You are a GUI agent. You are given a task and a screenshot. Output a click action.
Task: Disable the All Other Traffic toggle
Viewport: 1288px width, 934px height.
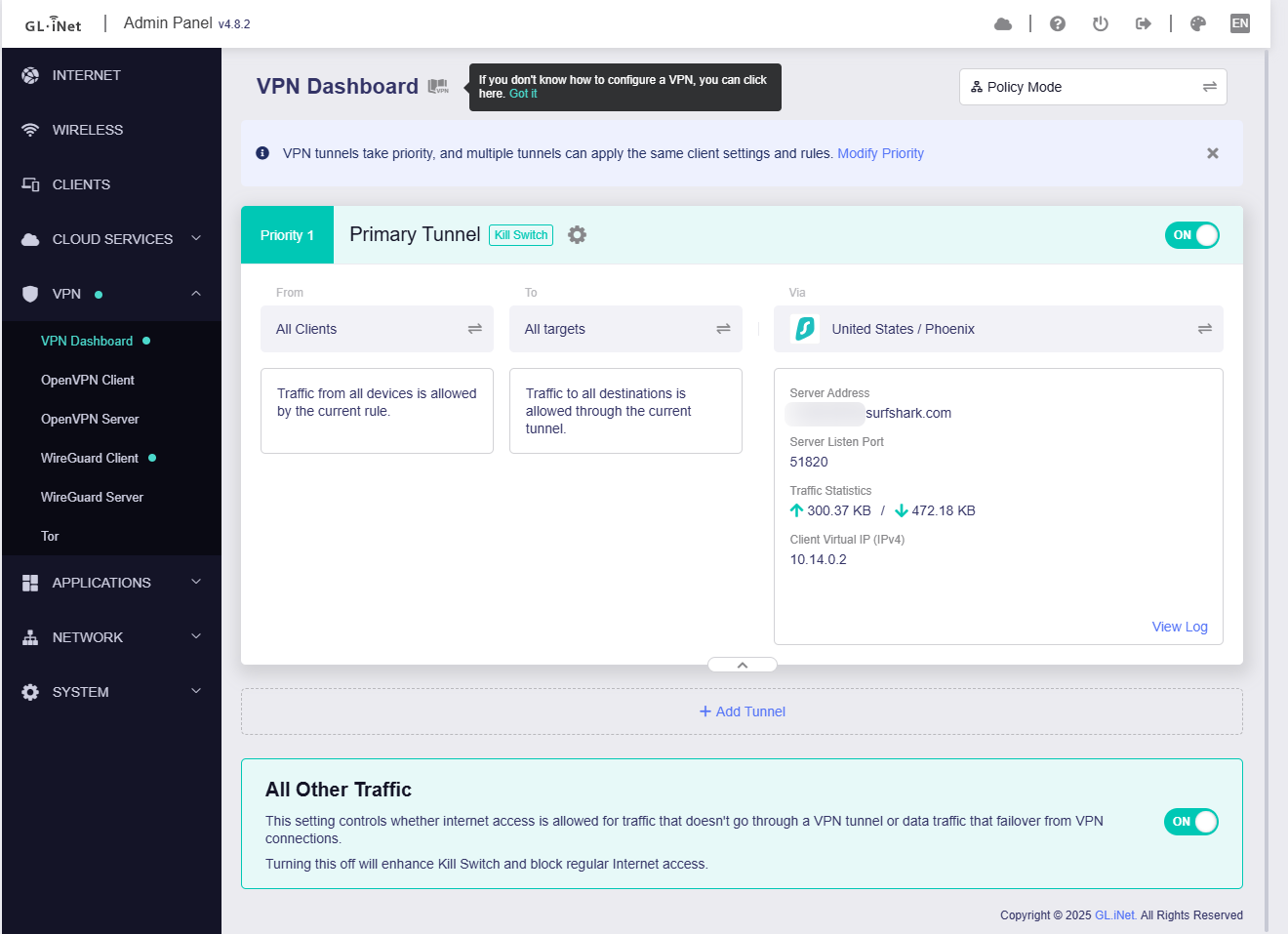click(x=1190, y=822)
